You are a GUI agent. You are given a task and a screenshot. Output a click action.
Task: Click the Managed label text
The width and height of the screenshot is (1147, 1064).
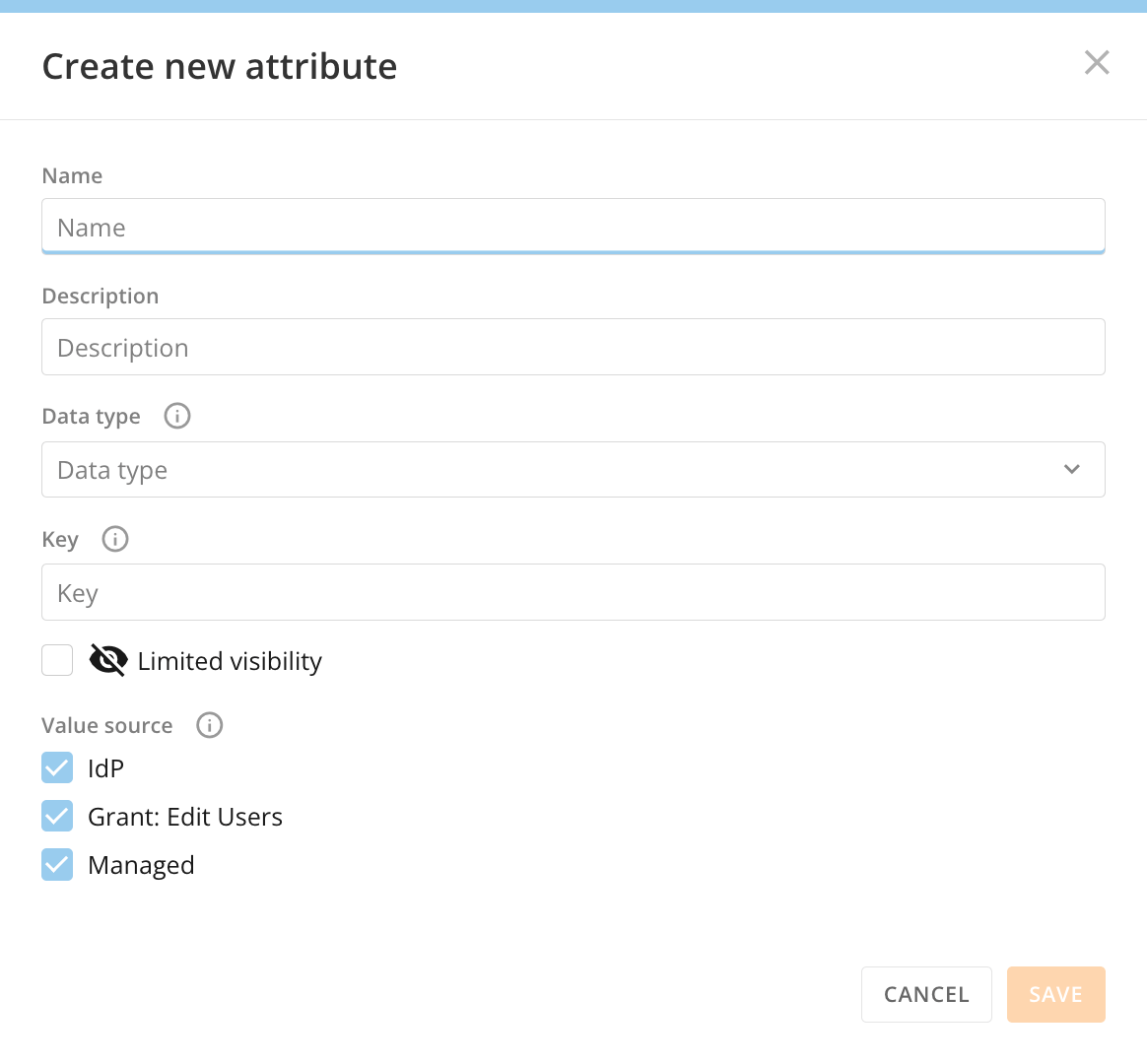coord(141,865)
